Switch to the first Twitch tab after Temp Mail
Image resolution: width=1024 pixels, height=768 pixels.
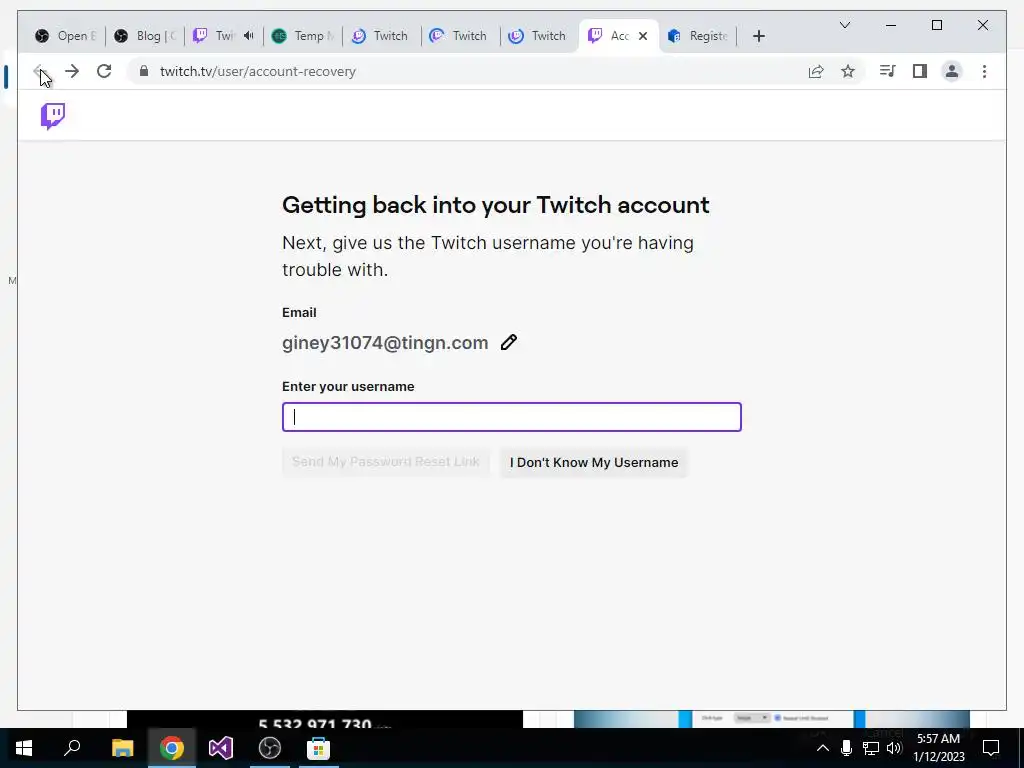pyautogui.click(x=381, y=36)
